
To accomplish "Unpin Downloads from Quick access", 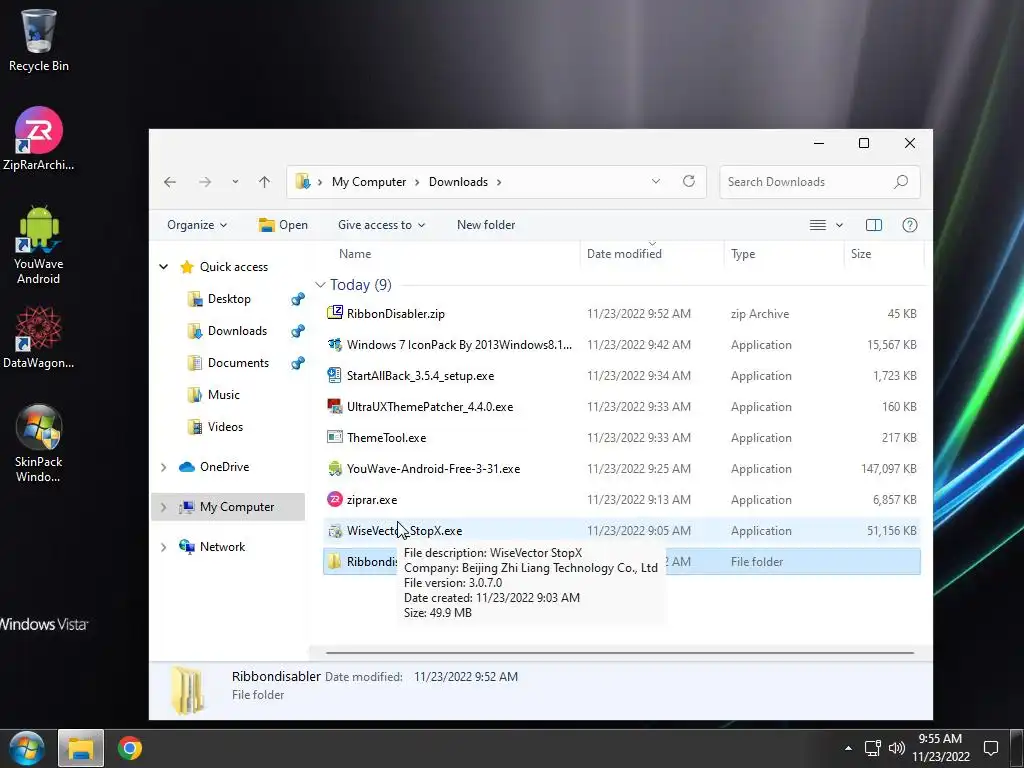I will (298, 331).
